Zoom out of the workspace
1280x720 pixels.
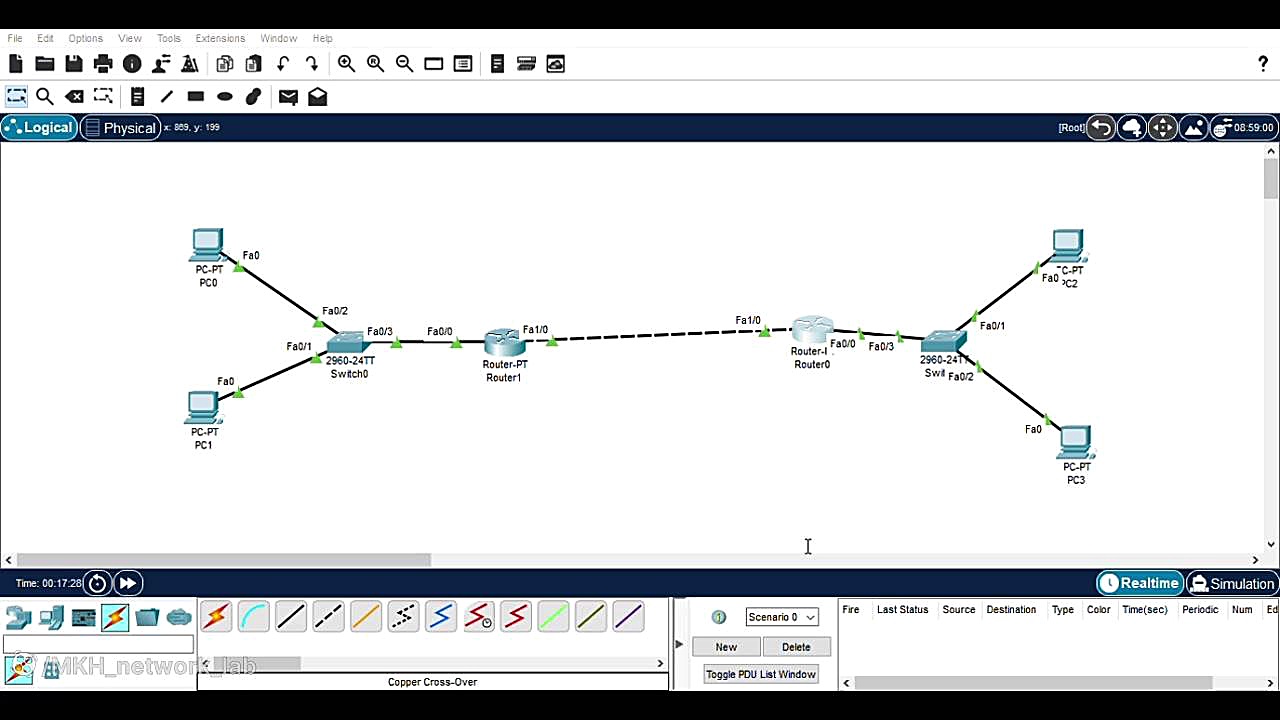404,64
